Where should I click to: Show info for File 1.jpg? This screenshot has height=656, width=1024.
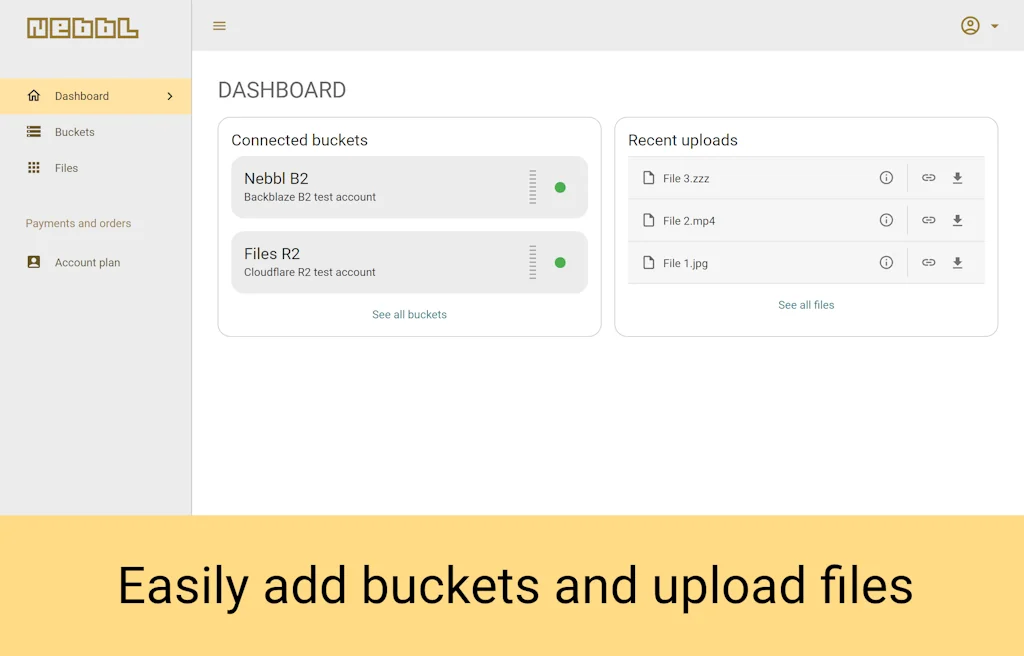[886, 263]
